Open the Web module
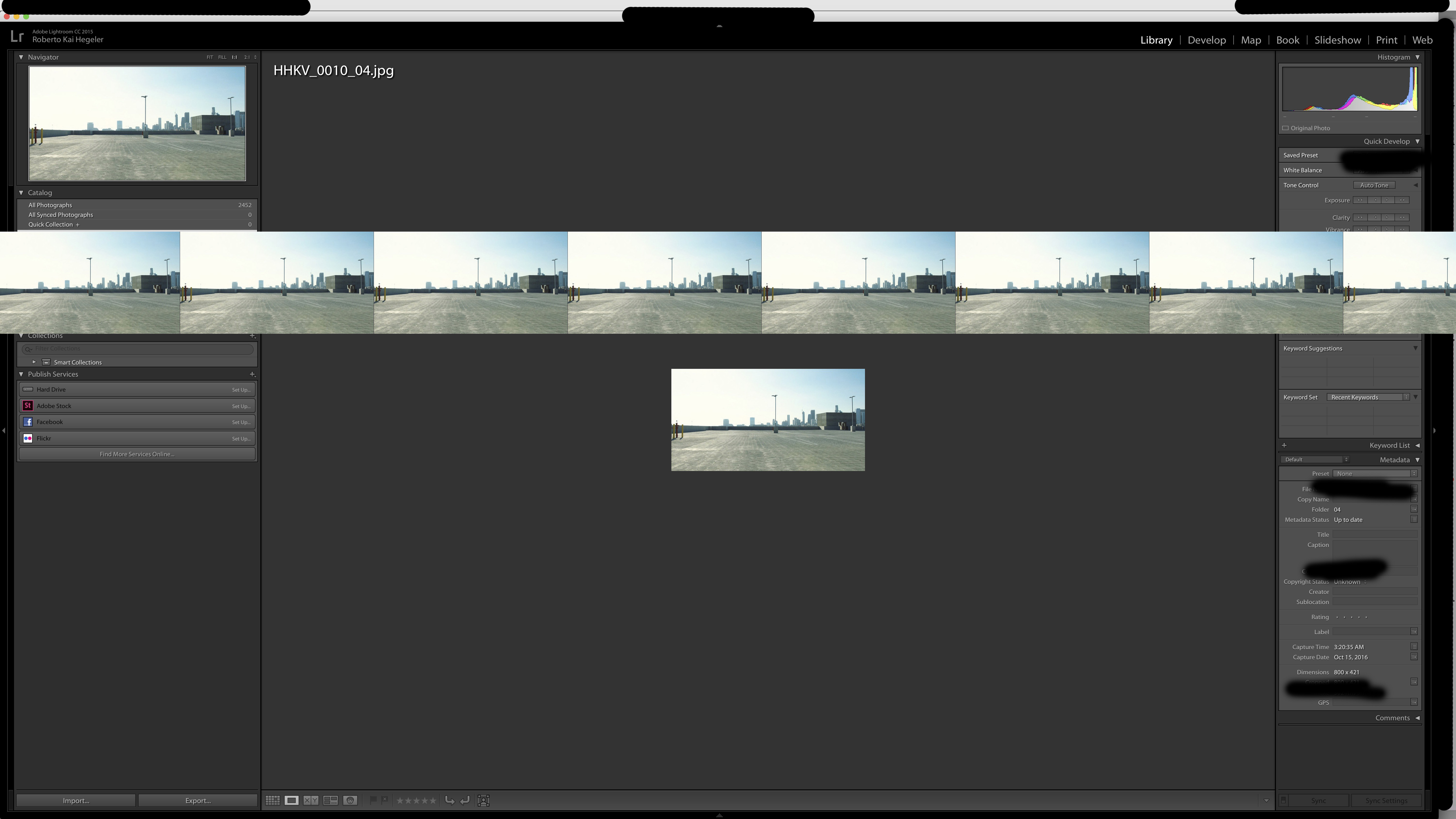The image size is (1456, 819). coord(1422,40)
